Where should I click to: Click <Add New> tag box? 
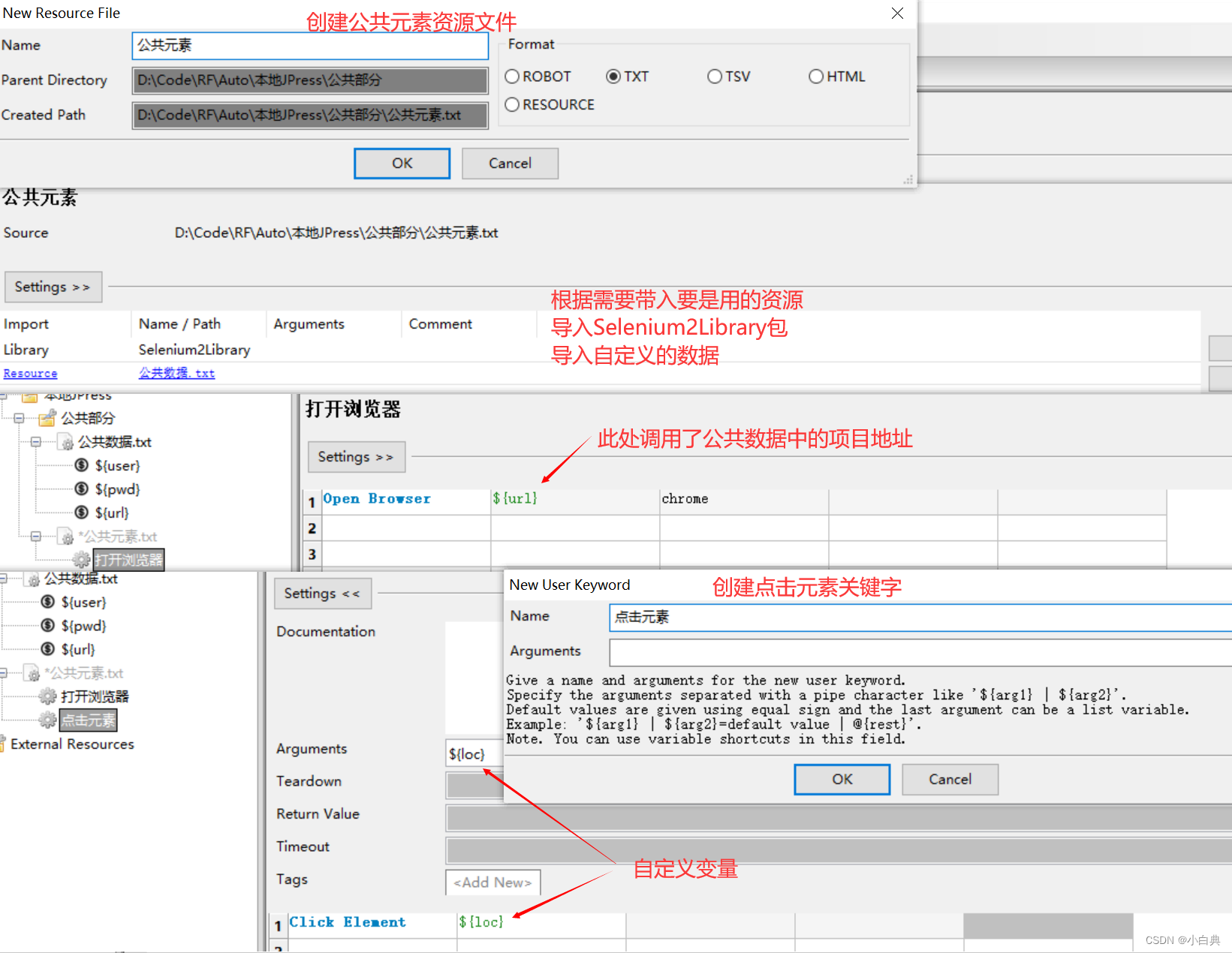[492, 882]
